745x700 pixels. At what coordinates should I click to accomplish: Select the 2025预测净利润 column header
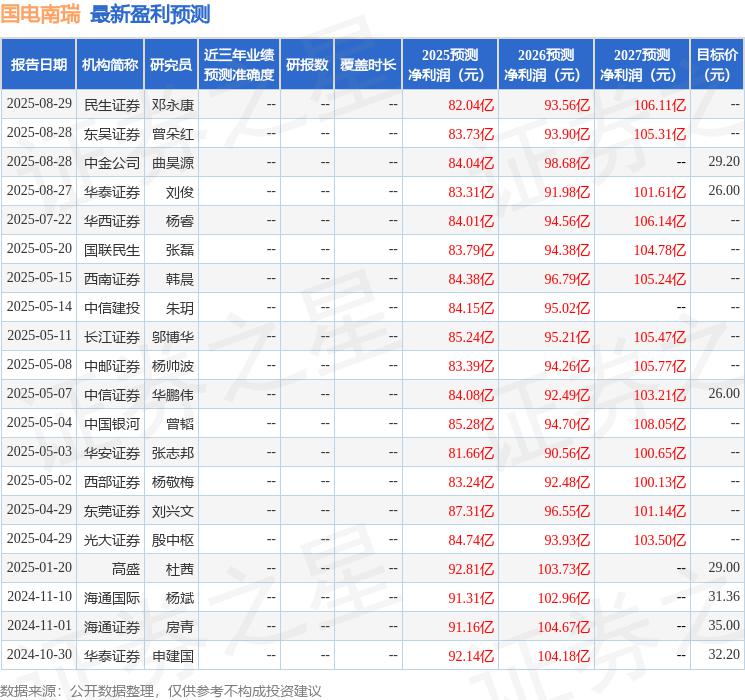450,65
